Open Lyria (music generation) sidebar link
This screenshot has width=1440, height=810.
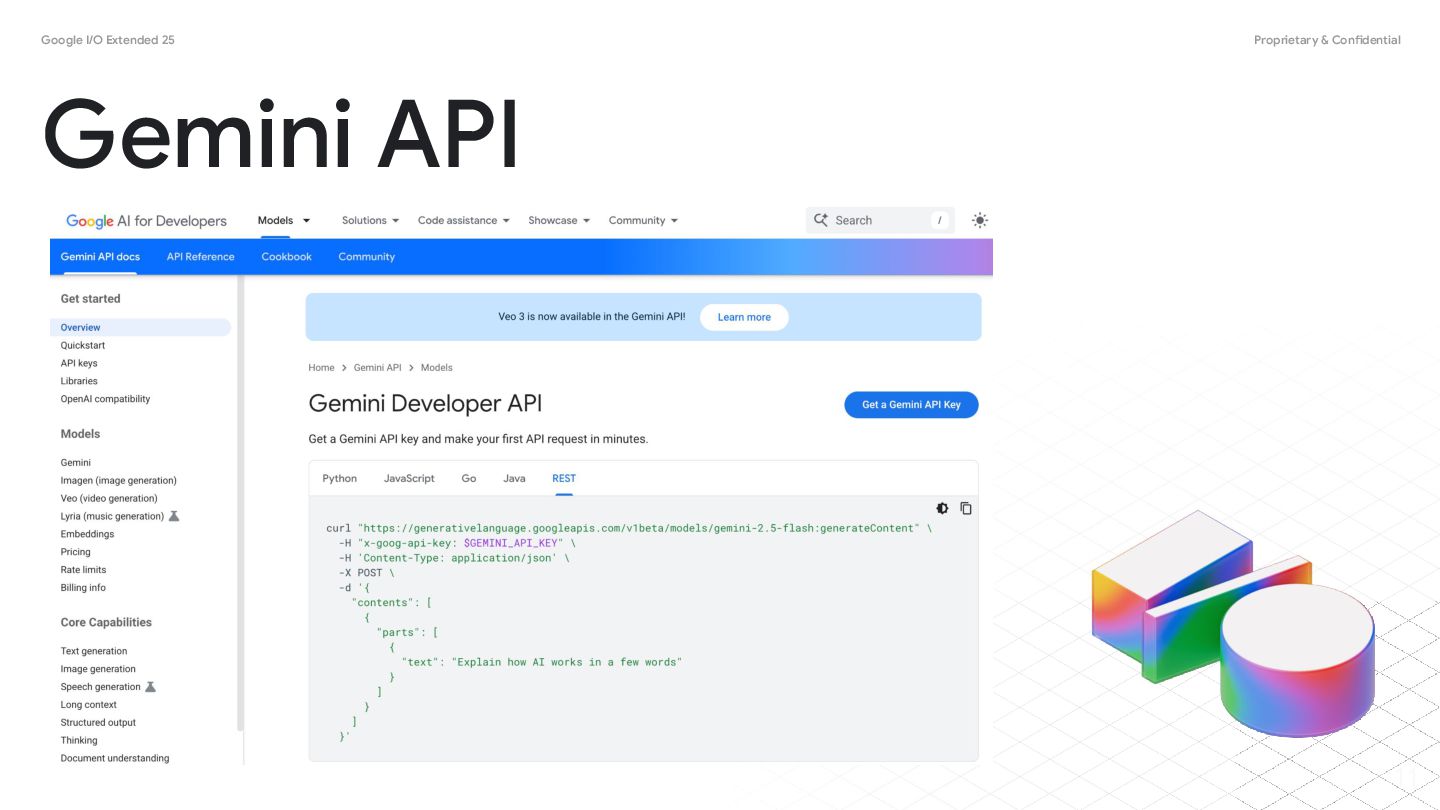(x=112, y=516)
